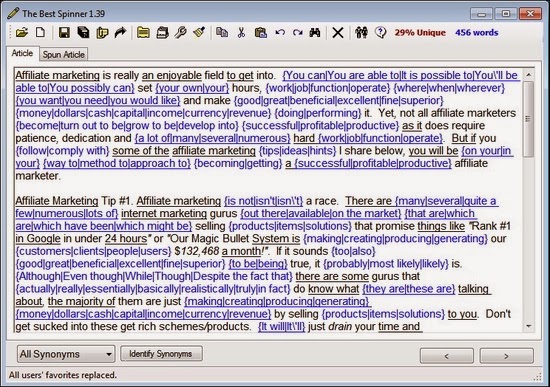The width and height of the screenshot is (550, 387).
Task: Switch to the Article tab
Action: click(22, 53)
